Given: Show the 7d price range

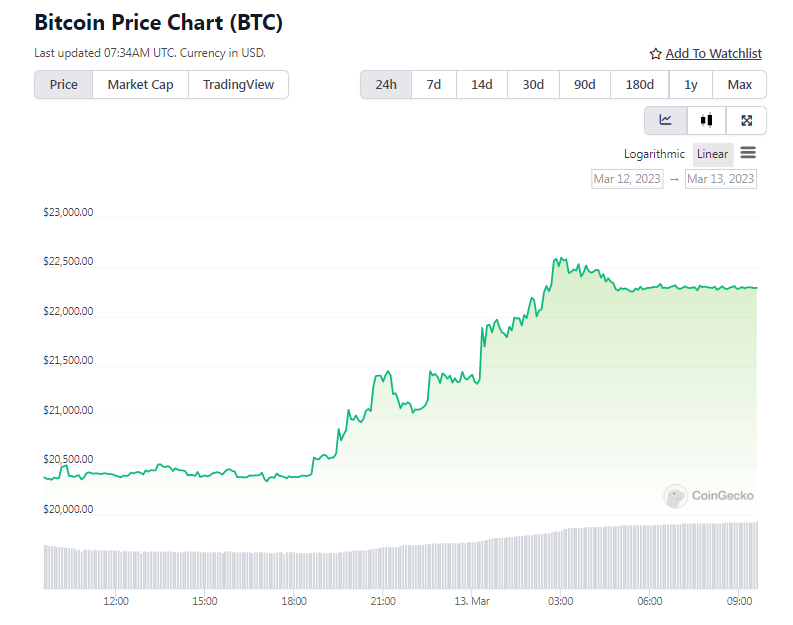Looking at the screenshot, I should (x=434, y=84).
